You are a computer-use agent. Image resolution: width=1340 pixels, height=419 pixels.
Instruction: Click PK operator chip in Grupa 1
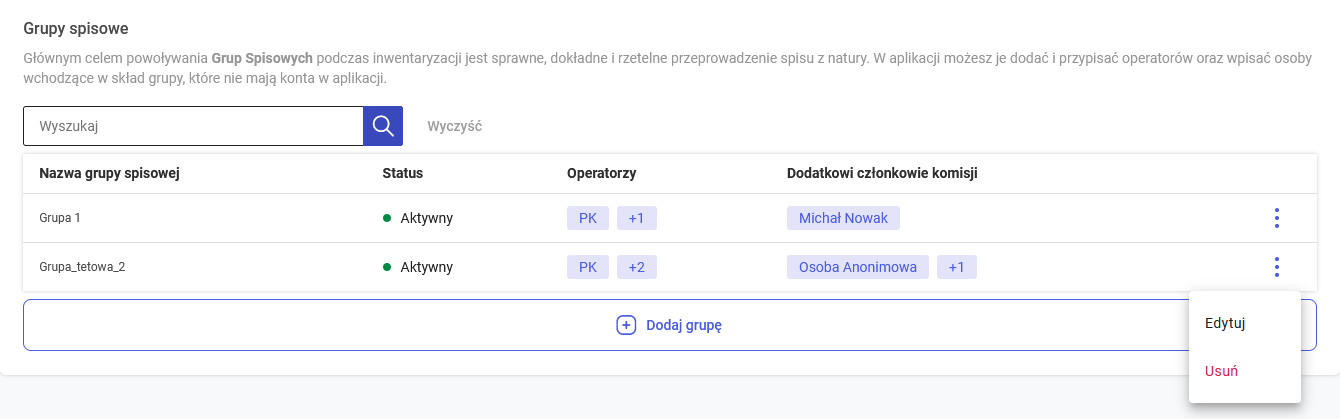(x=588, y=218)
